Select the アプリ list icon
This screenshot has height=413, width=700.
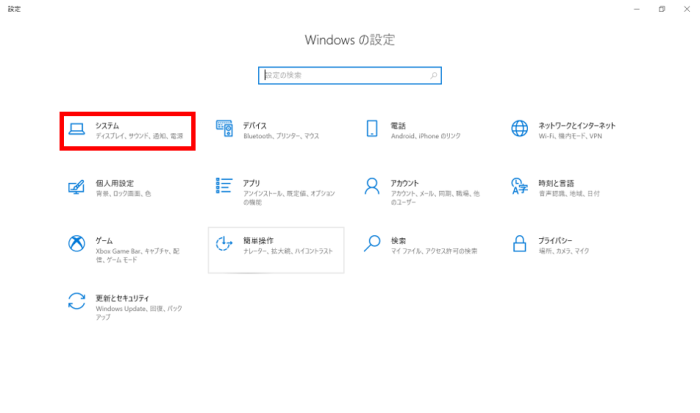(x=224, y=187)
